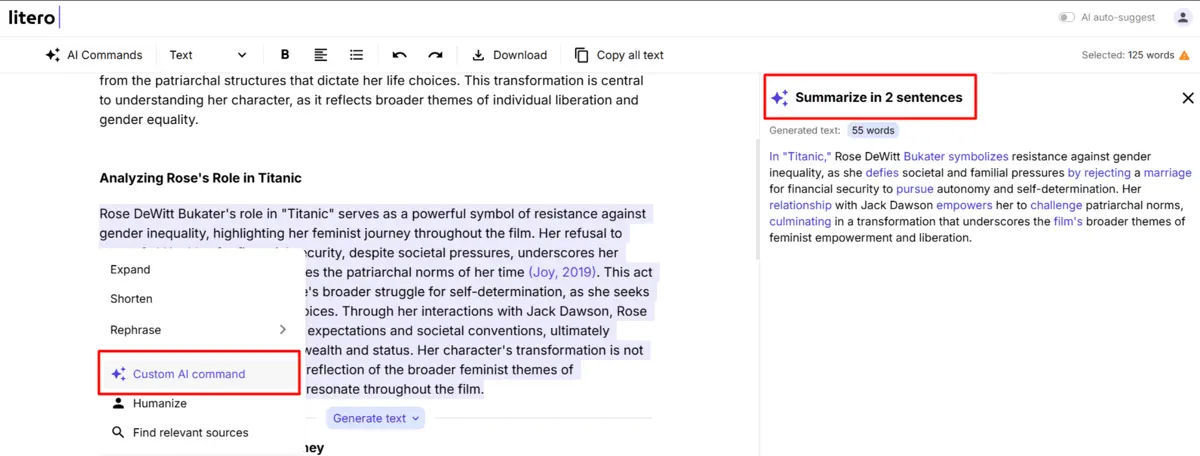Click the highlighted word 'defies' in summary

tap(882, 173)
